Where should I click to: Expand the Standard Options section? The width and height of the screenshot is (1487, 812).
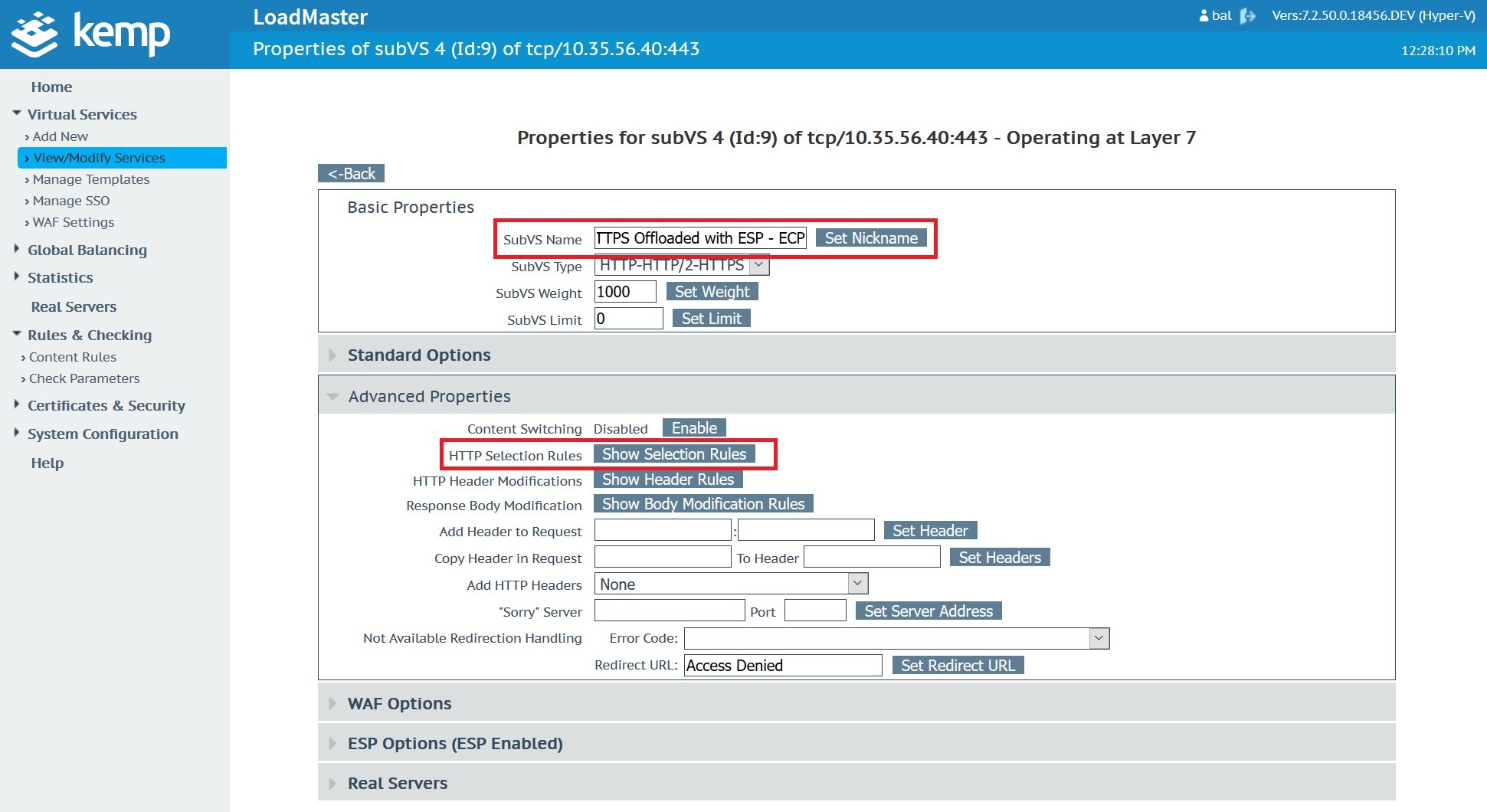418,355
